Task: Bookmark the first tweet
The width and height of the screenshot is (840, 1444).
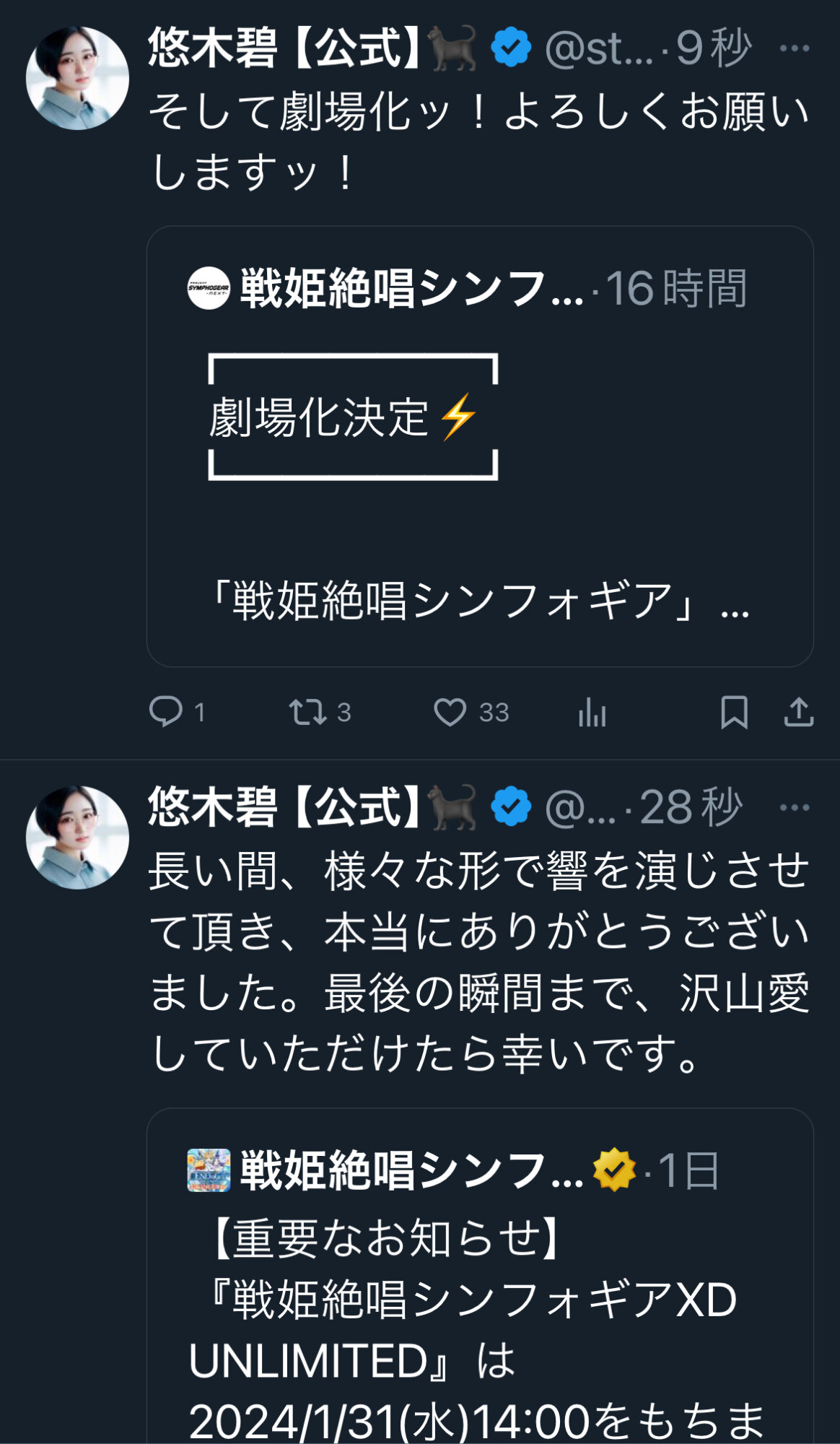Action: point(734,712)
